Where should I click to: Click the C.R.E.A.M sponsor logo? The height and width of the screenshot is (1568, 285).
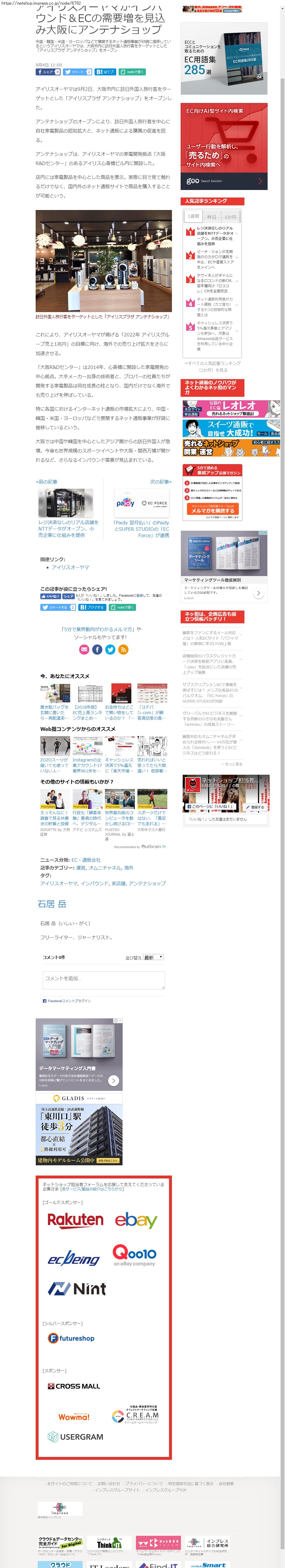pyautogui.click(x=135, y=1415)
